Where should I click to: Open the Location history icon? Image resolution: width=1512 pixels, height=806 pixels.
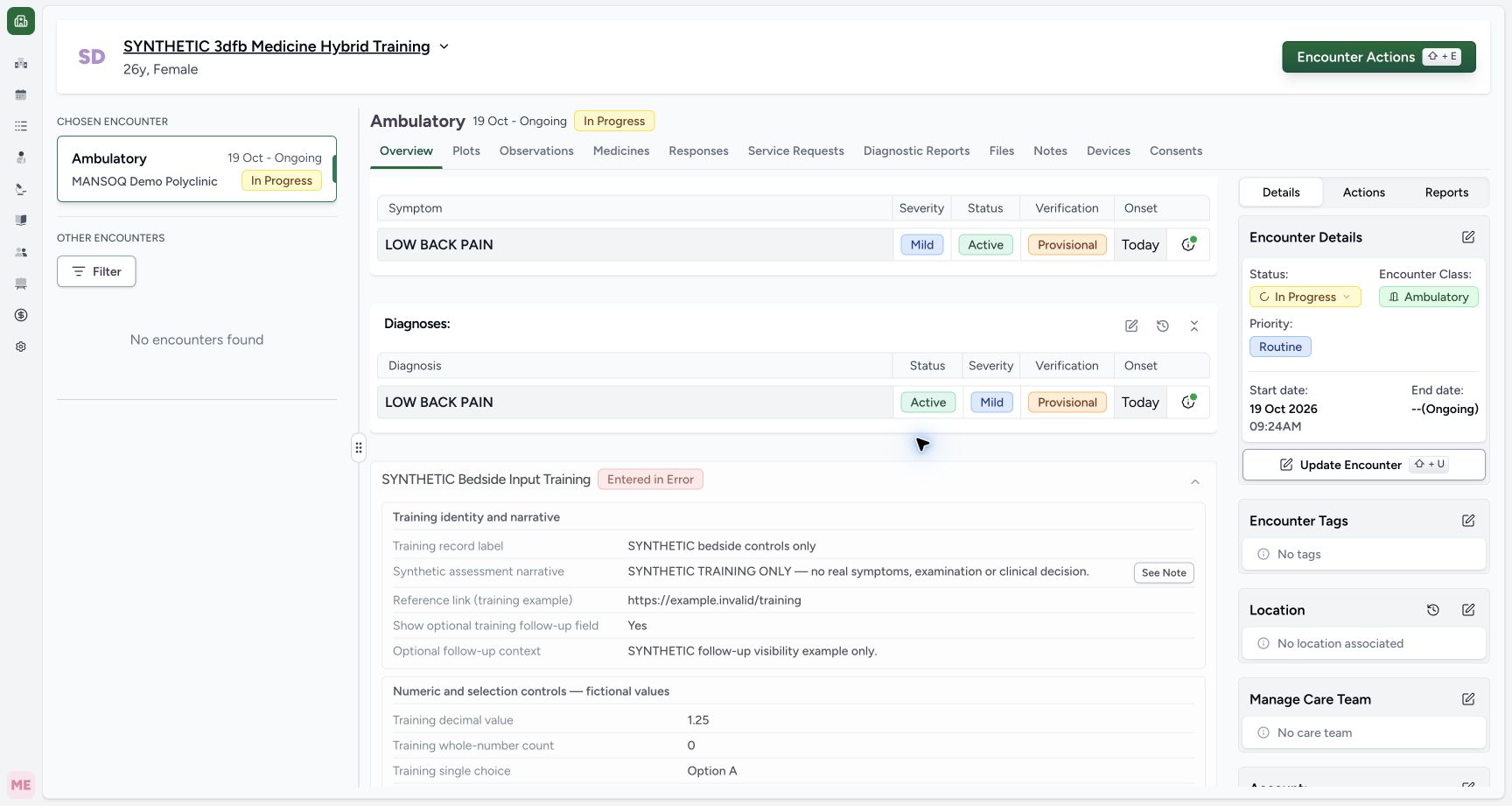[x=1433, y=610]
